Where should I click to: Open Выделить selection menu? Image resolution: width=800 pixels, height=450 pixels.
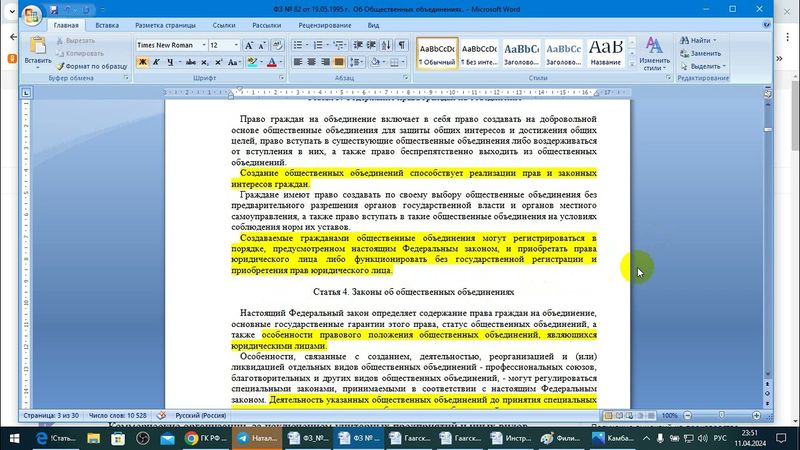point(703,66)
